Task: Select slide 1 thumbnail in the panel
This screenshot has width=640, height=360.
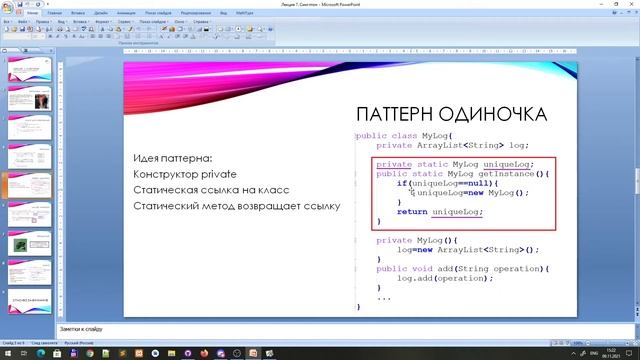Action: 29,69
